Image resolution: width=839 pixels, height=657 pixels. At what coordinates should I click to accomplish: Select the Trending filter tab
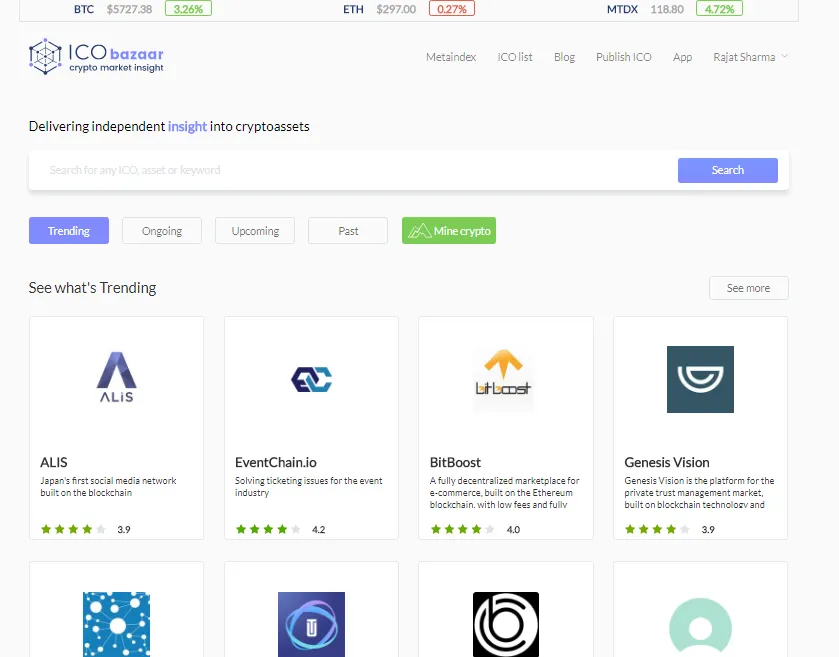point(69,231)
